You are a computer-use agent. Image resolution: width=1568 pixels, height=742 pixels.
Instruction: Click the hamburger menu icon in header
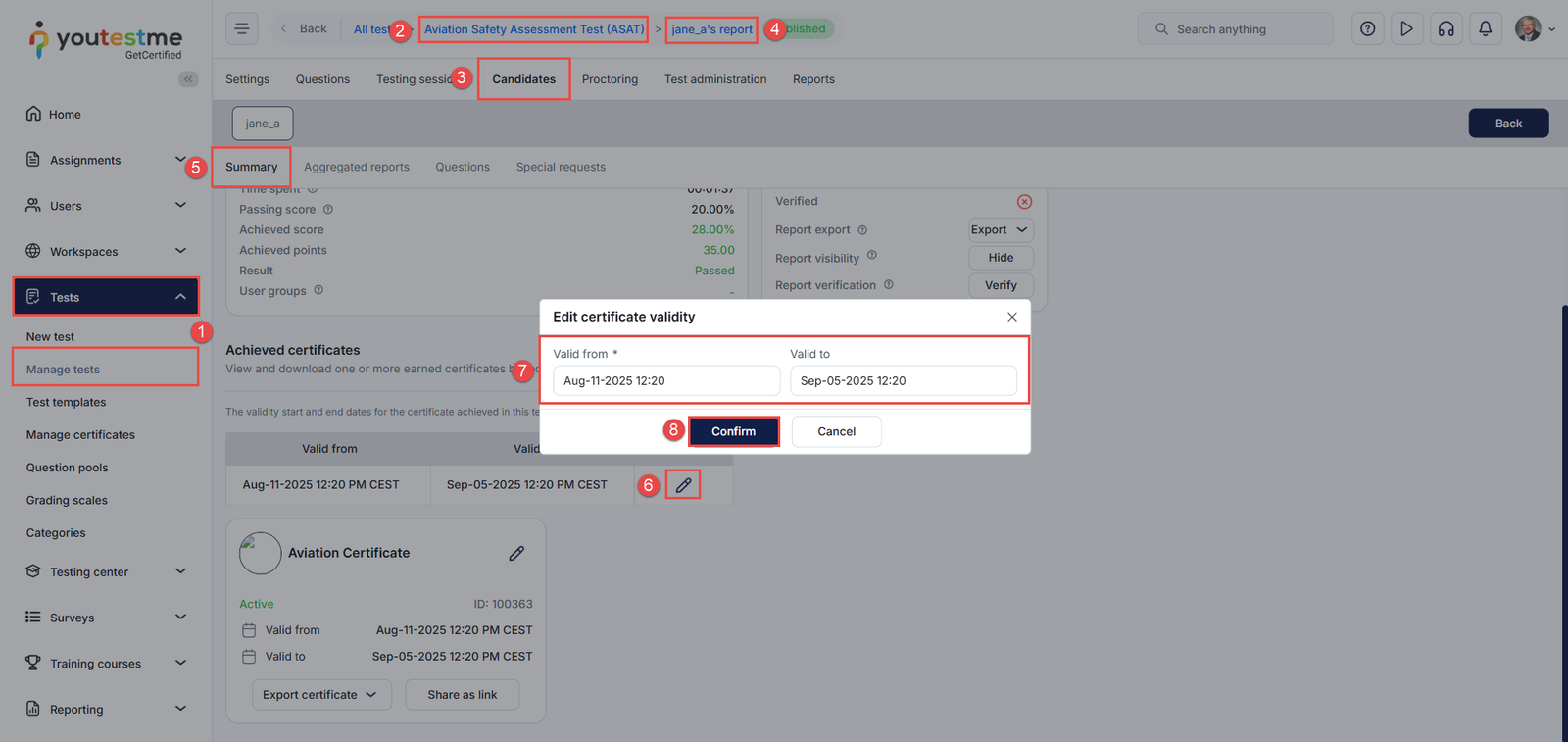coord(241,28)
